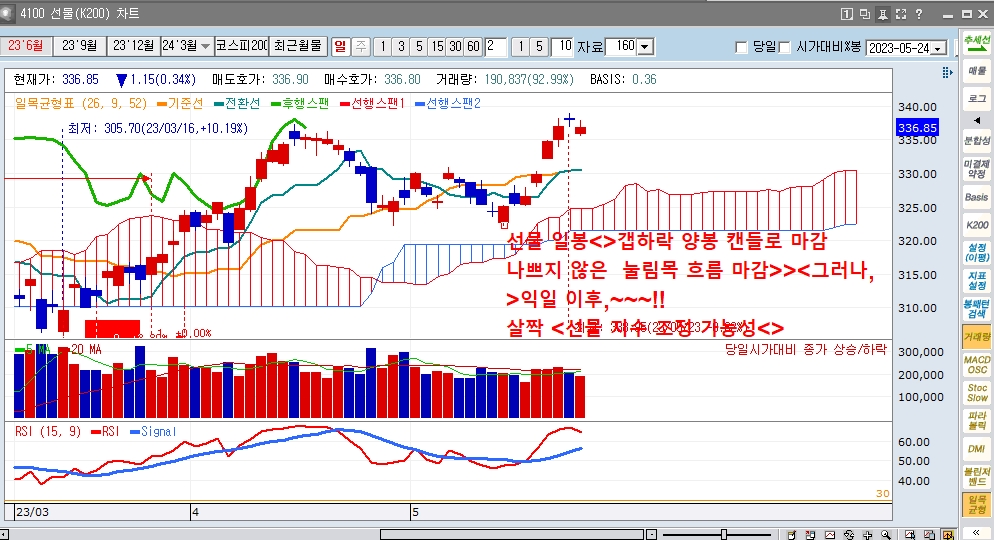
Task: Click the DMI indicator button
Action: [977, 448]
